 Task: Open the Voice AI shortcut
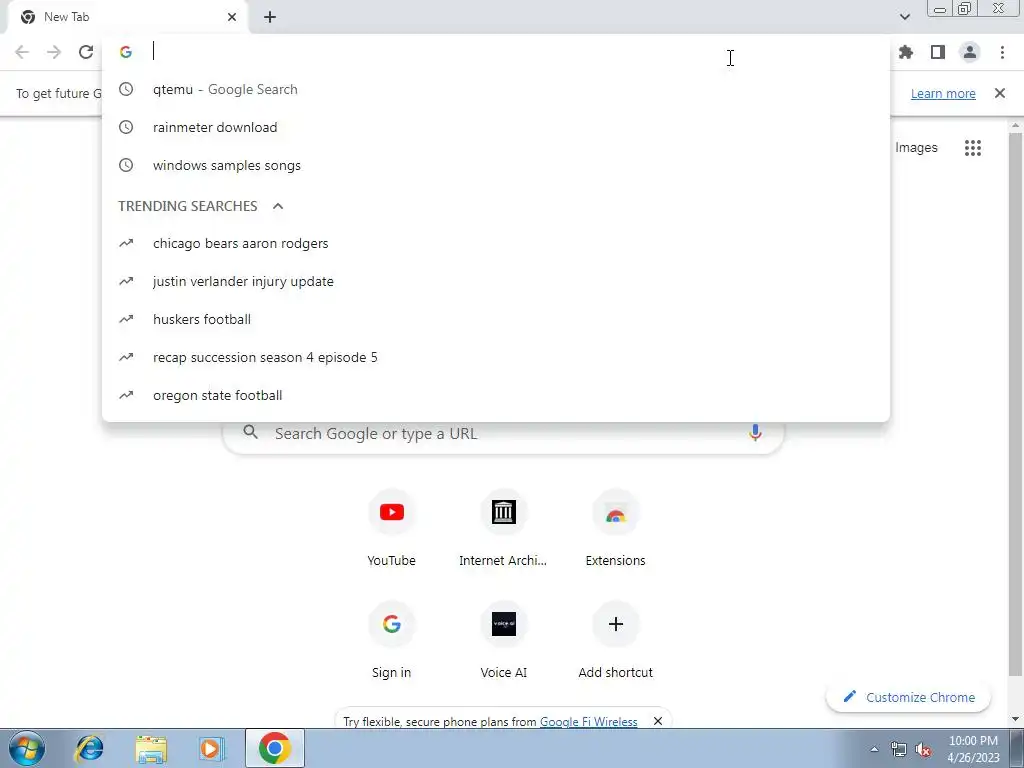503,641
